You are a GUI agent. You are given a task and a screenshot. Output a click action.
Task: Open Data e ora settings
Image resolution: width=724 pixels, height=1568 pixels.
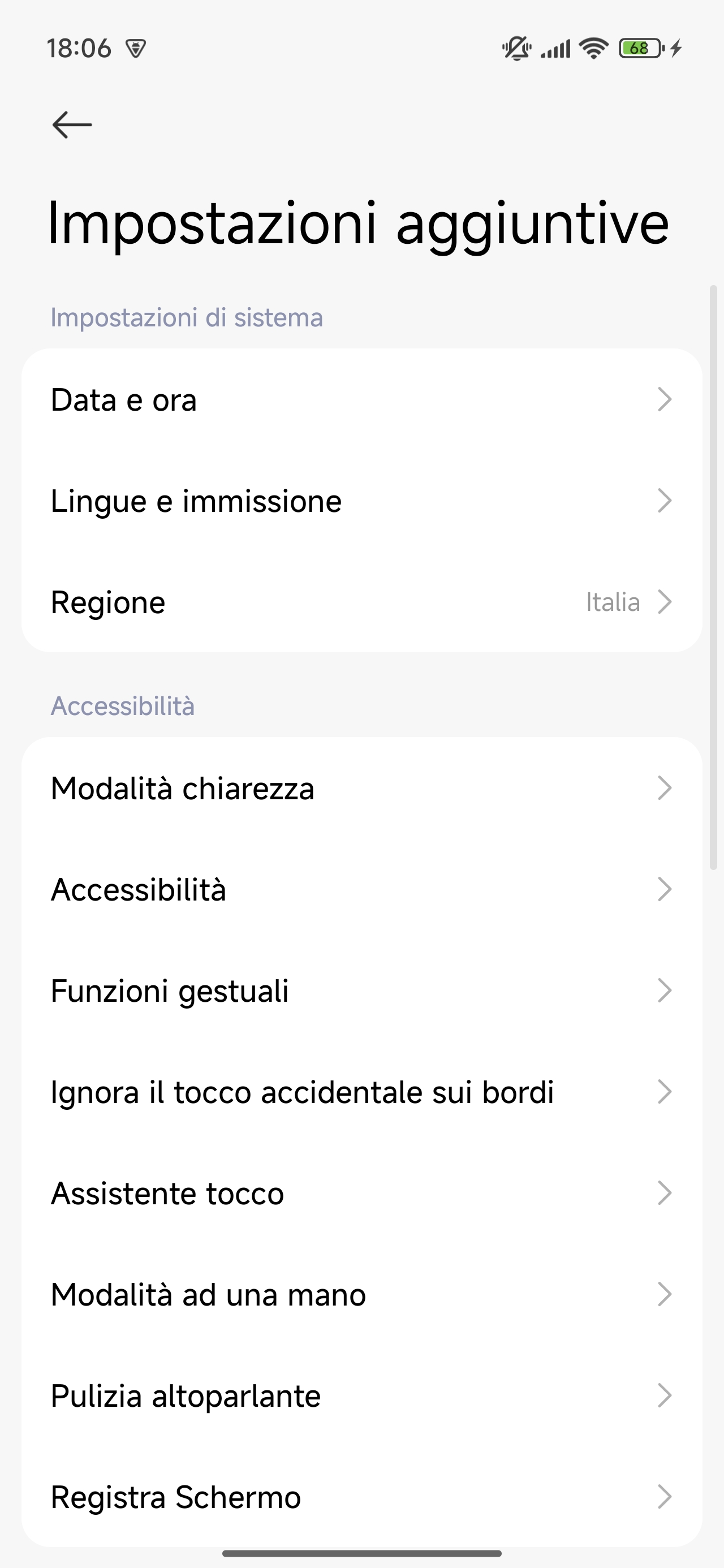coord(361,400)
